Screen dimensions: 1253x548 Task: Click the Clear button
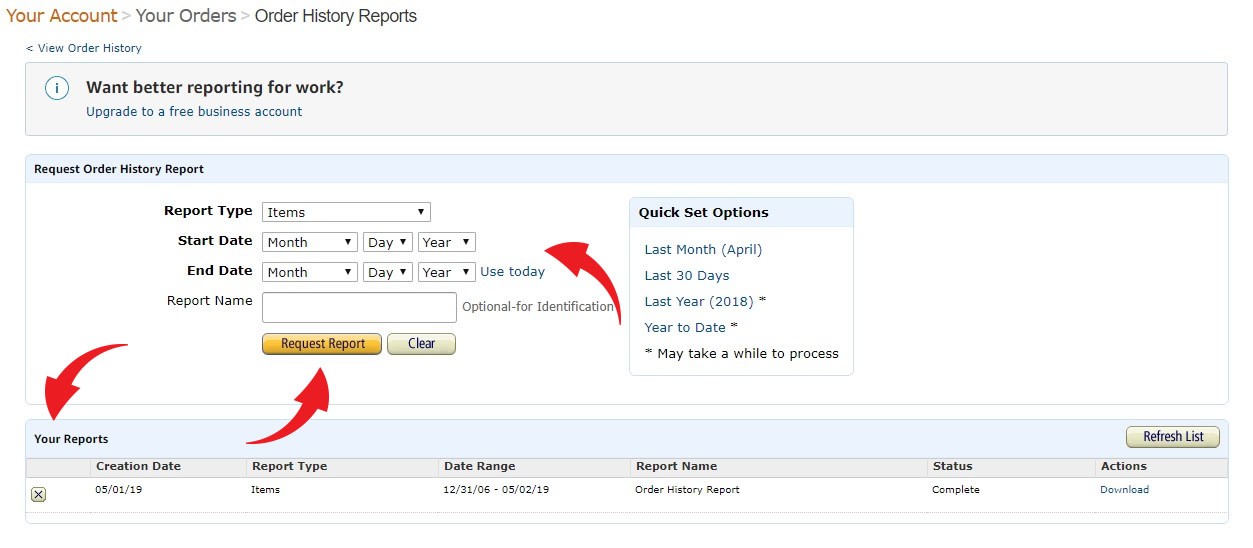421,344
